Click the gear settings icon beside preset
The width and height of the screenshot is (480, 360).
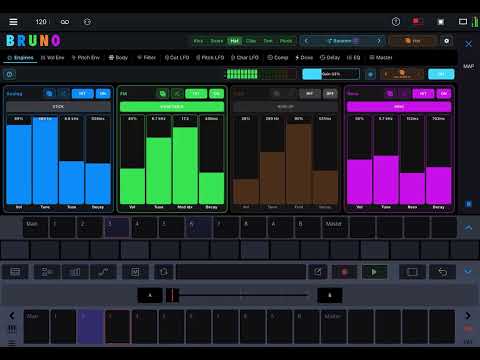click(446, 41)
